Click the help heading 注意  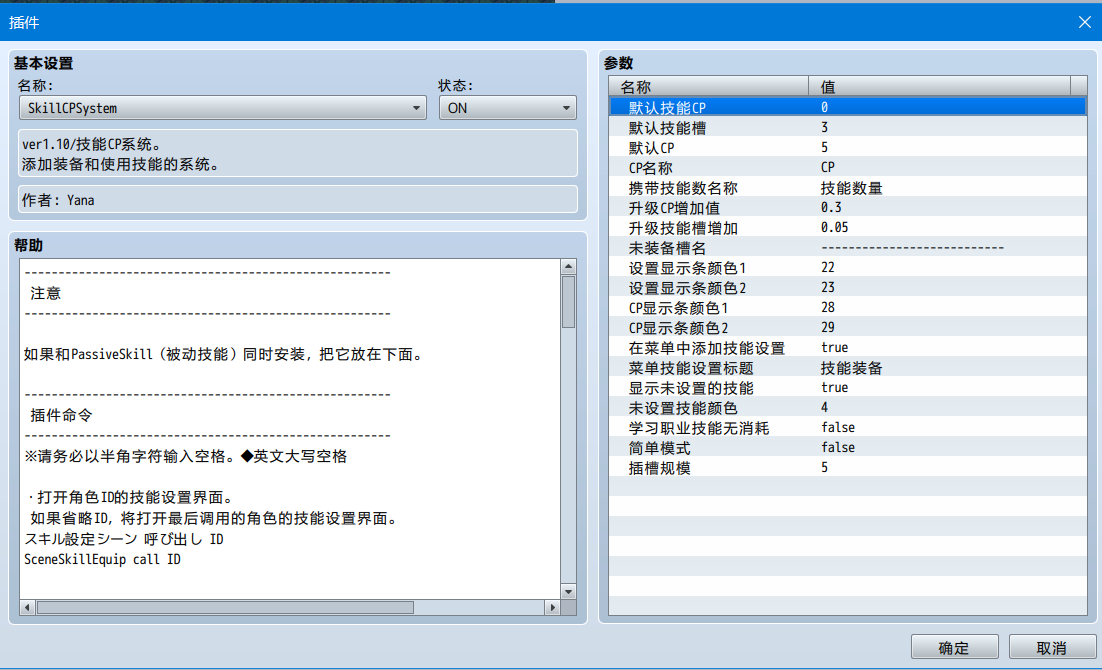(x=46, y=293)
